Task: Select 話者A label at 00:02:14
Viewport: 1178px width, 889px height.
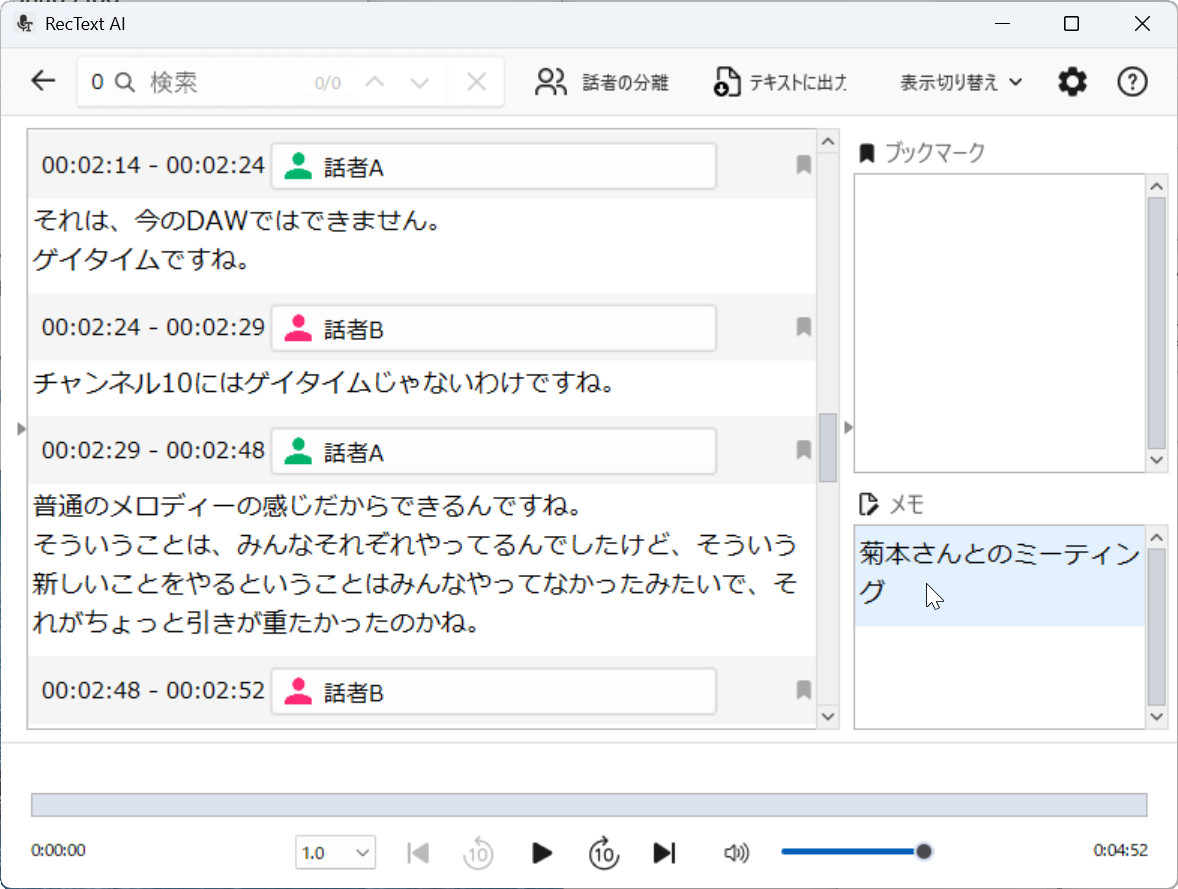Action: (x=493, y=166)
